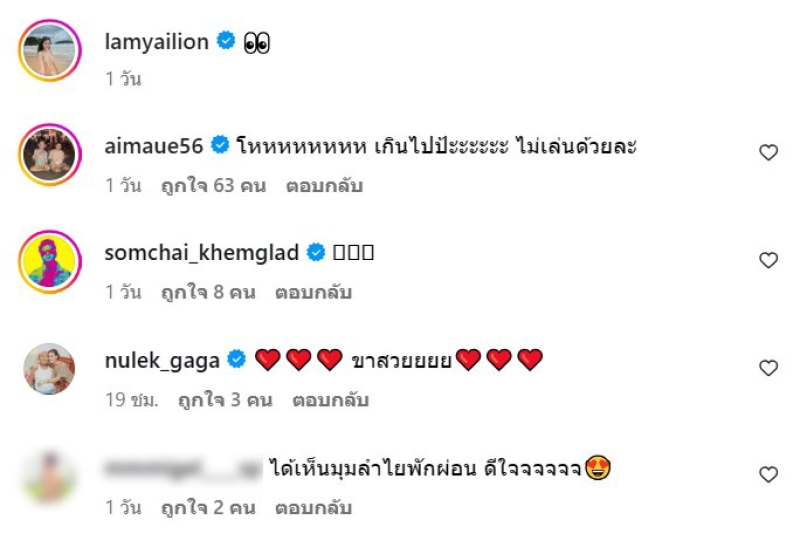Click lamyailion's verified badge icon
800x554 pixels.
coord(227,41)
